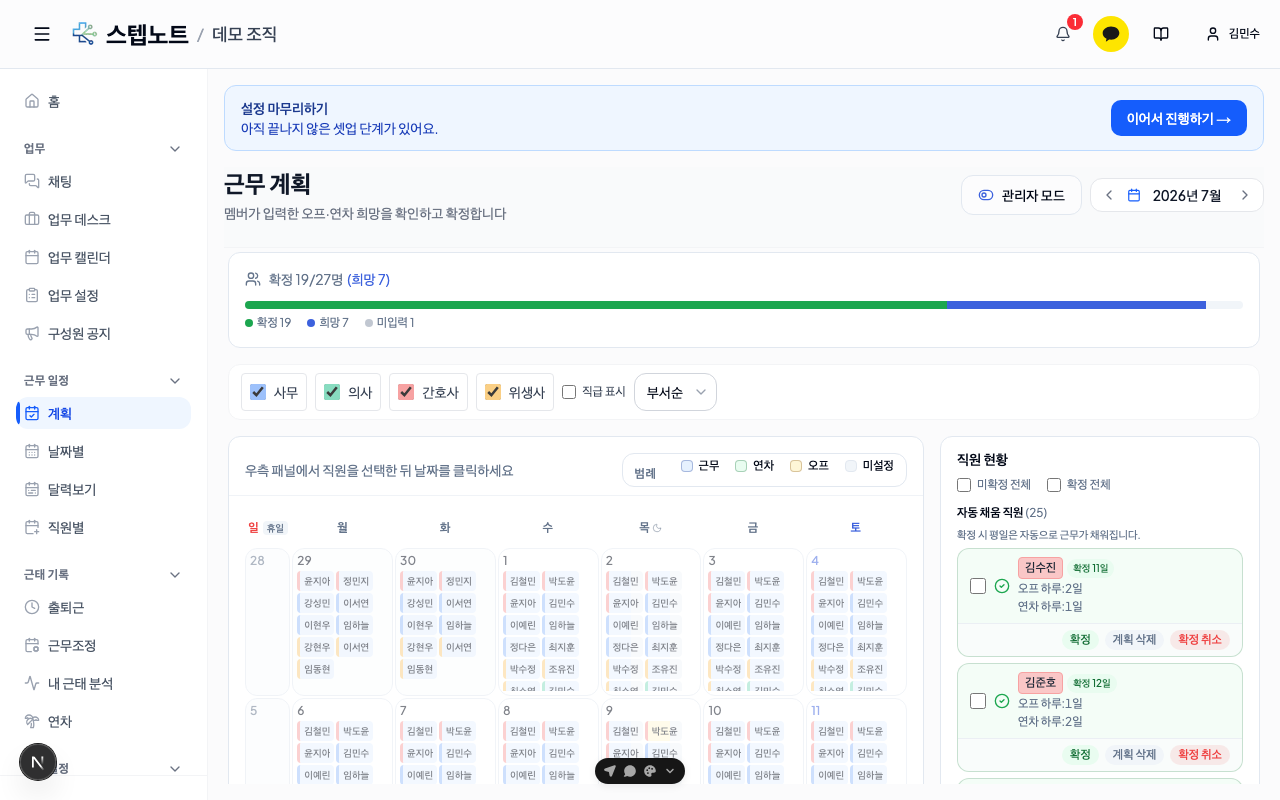Click the 이어서 진행하기 button
The height and width of the screenshot is (800, 1280).
[x=1179, y=118]
